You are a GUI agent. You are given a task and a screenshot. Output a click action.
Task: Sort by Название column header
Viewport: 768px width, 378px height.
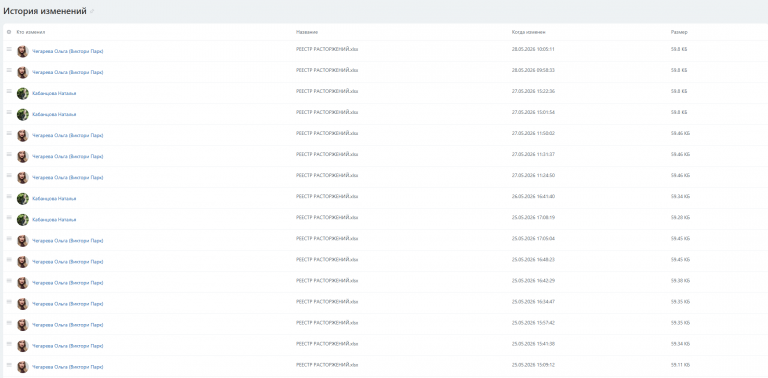(x=307, y=32)
